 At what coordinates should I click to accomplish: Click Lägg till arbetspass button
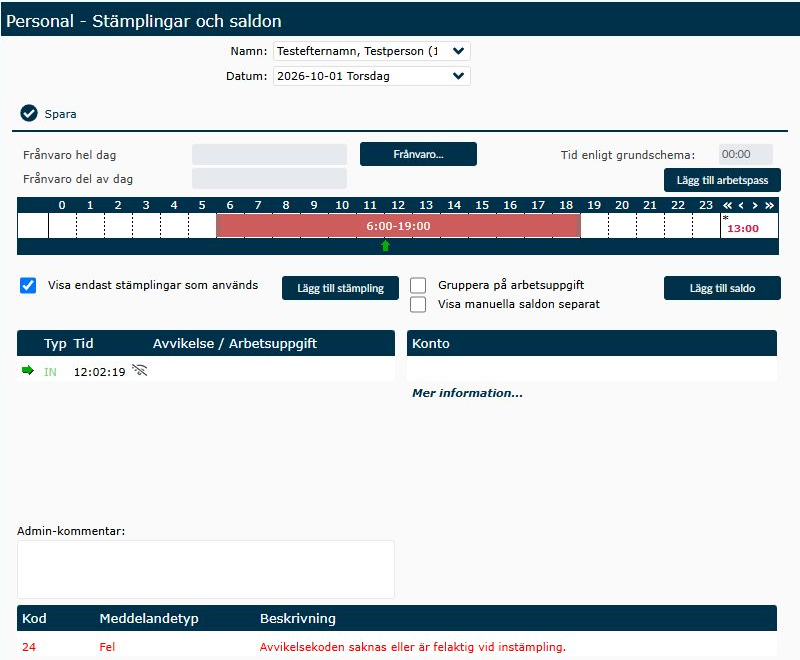pos(722,180)
